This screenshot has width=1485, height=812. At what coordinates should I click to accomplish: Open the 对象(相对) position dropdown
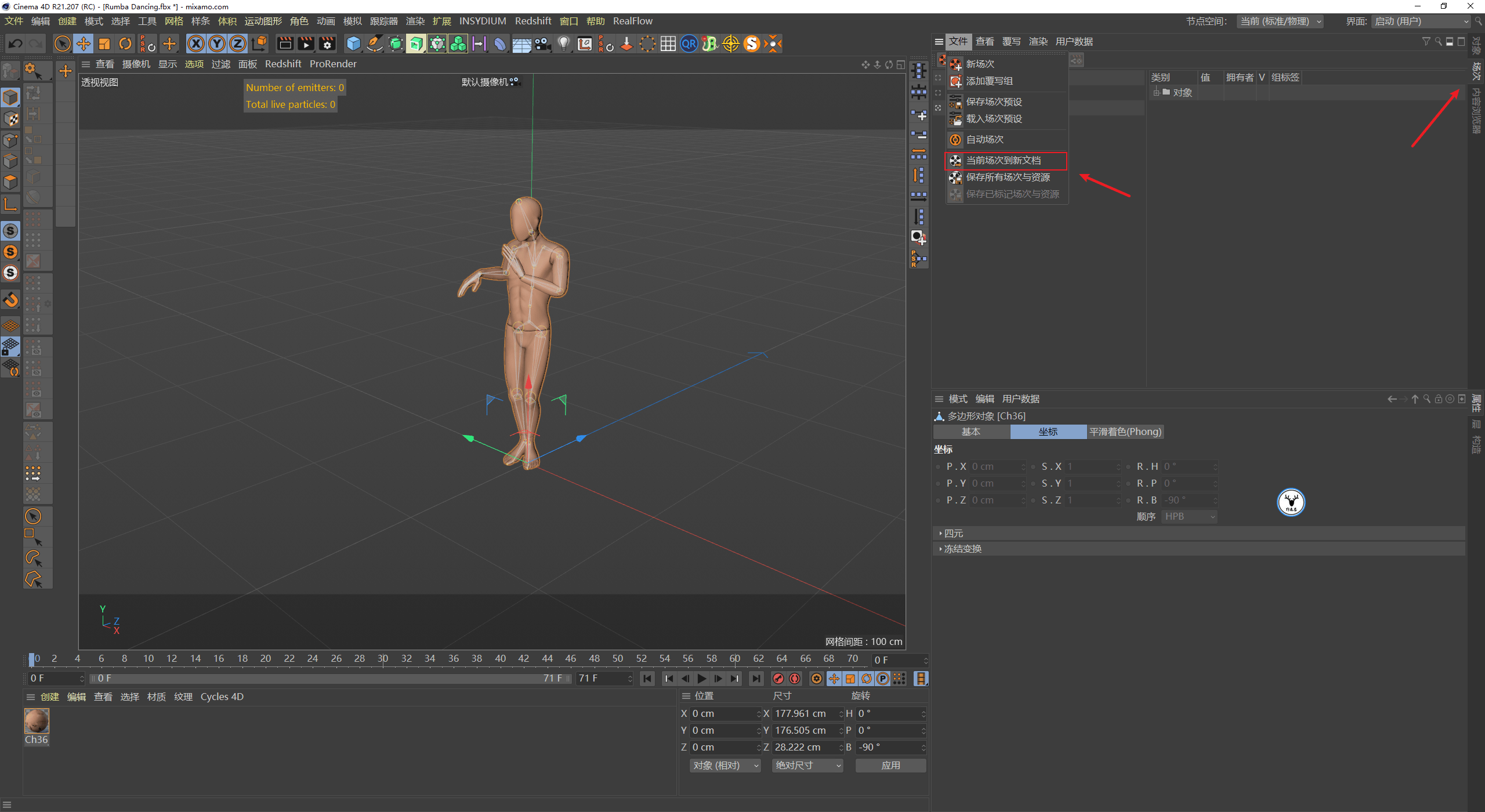(x=724, y=765)
